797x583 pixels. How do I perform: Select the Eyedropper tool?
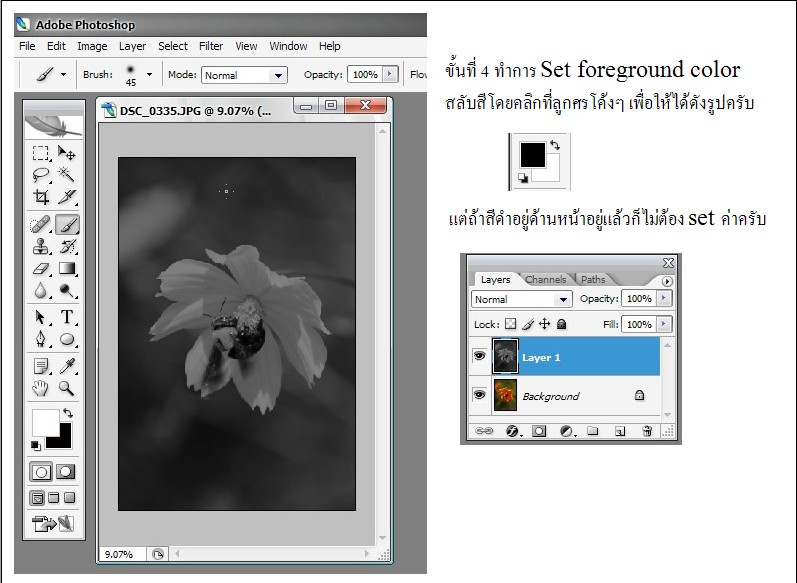pyautogui.click(x=67, y=365)
